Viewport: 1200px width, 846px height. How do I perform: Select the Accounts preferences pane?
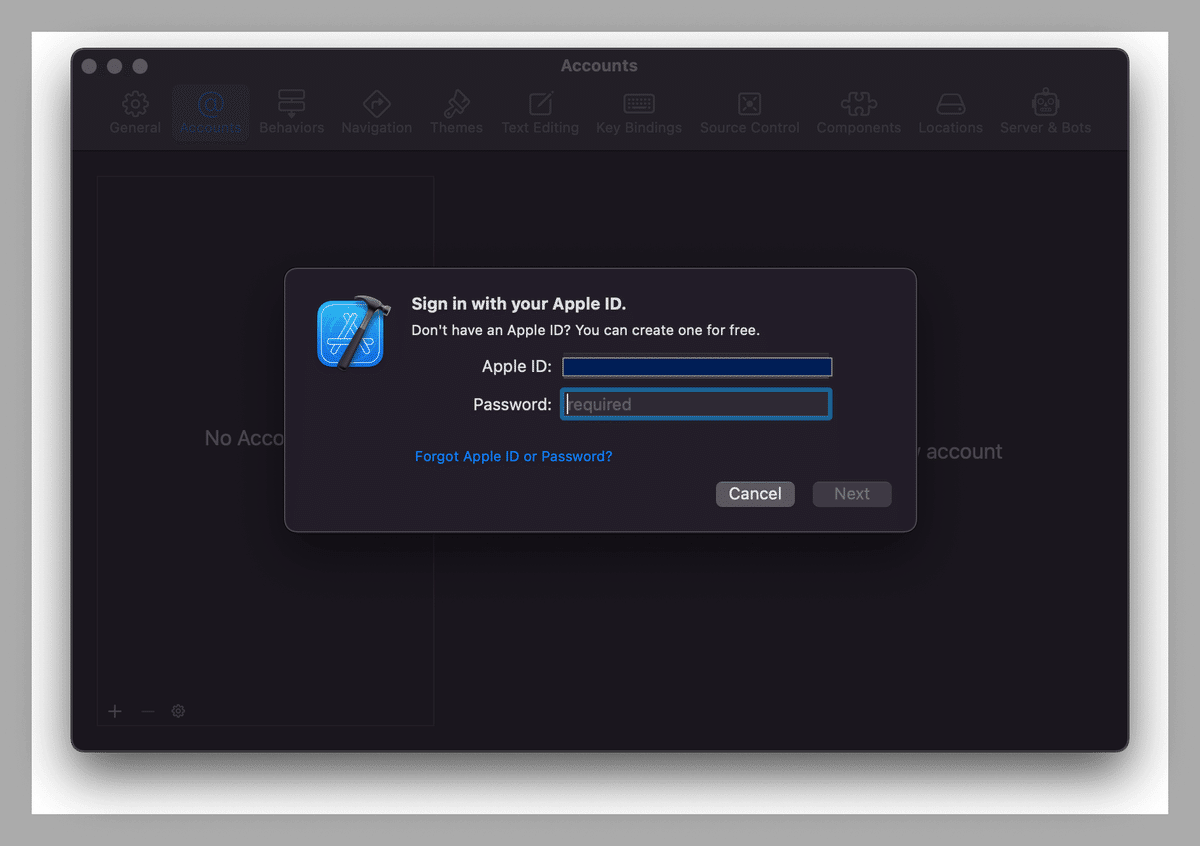point(210,113)
